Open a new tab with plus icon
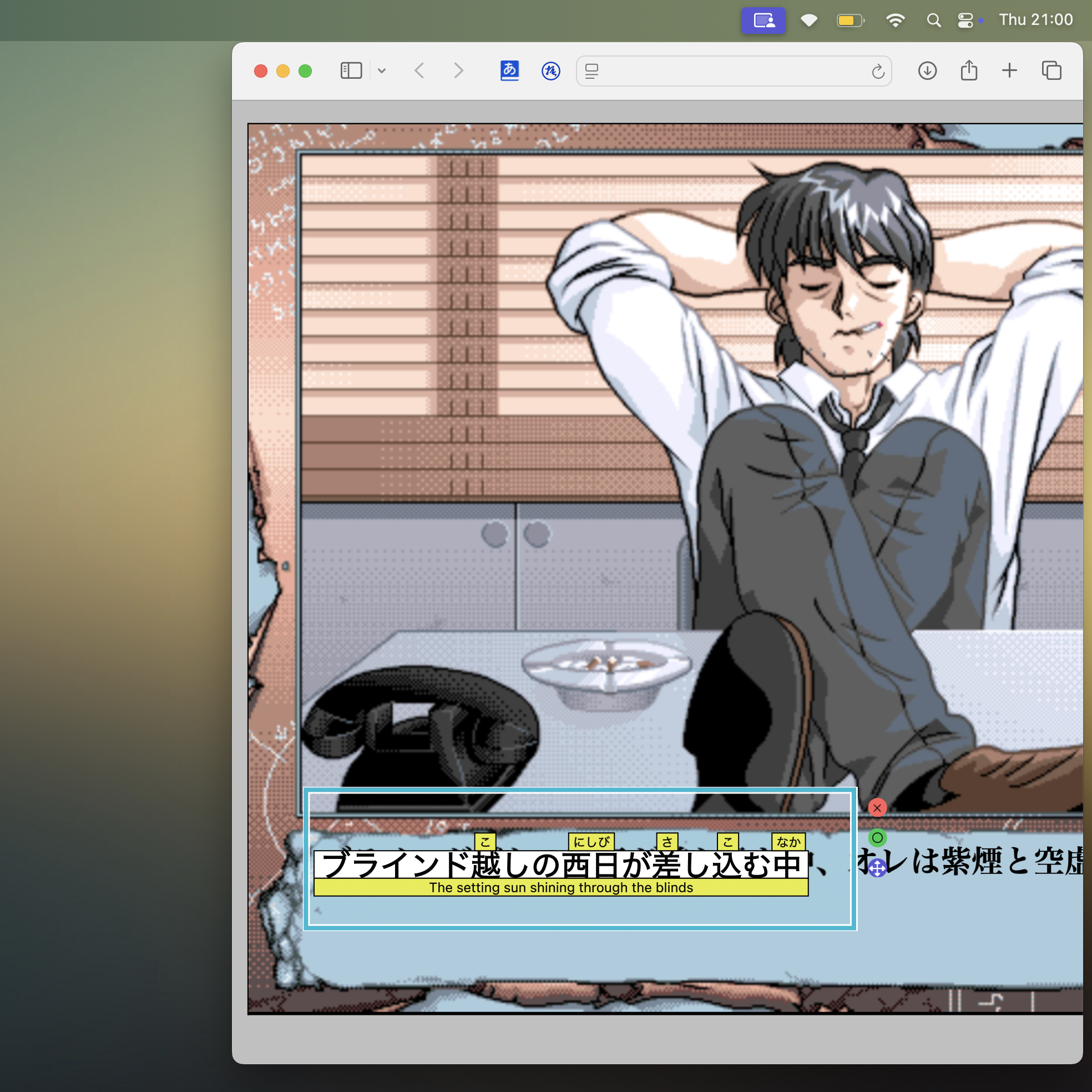 tap(1009, 70)
